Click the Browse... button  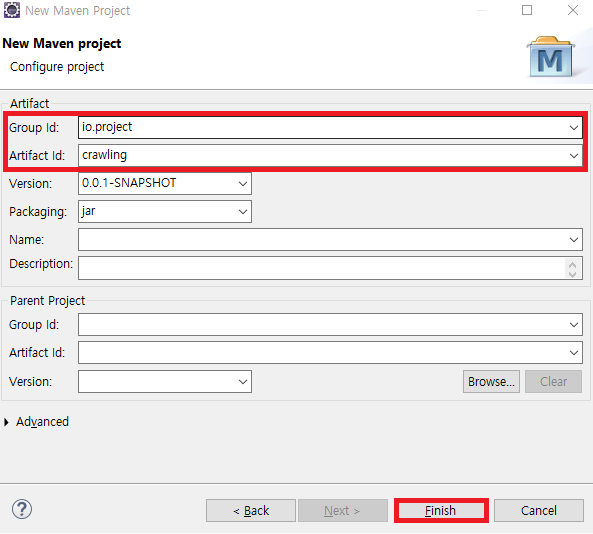tap(491, 382)
